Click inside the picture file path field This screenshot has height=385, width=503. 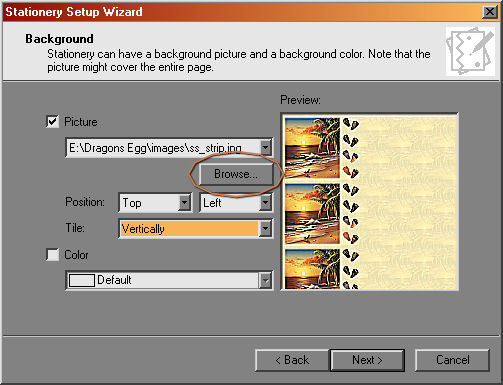[163, 147]
